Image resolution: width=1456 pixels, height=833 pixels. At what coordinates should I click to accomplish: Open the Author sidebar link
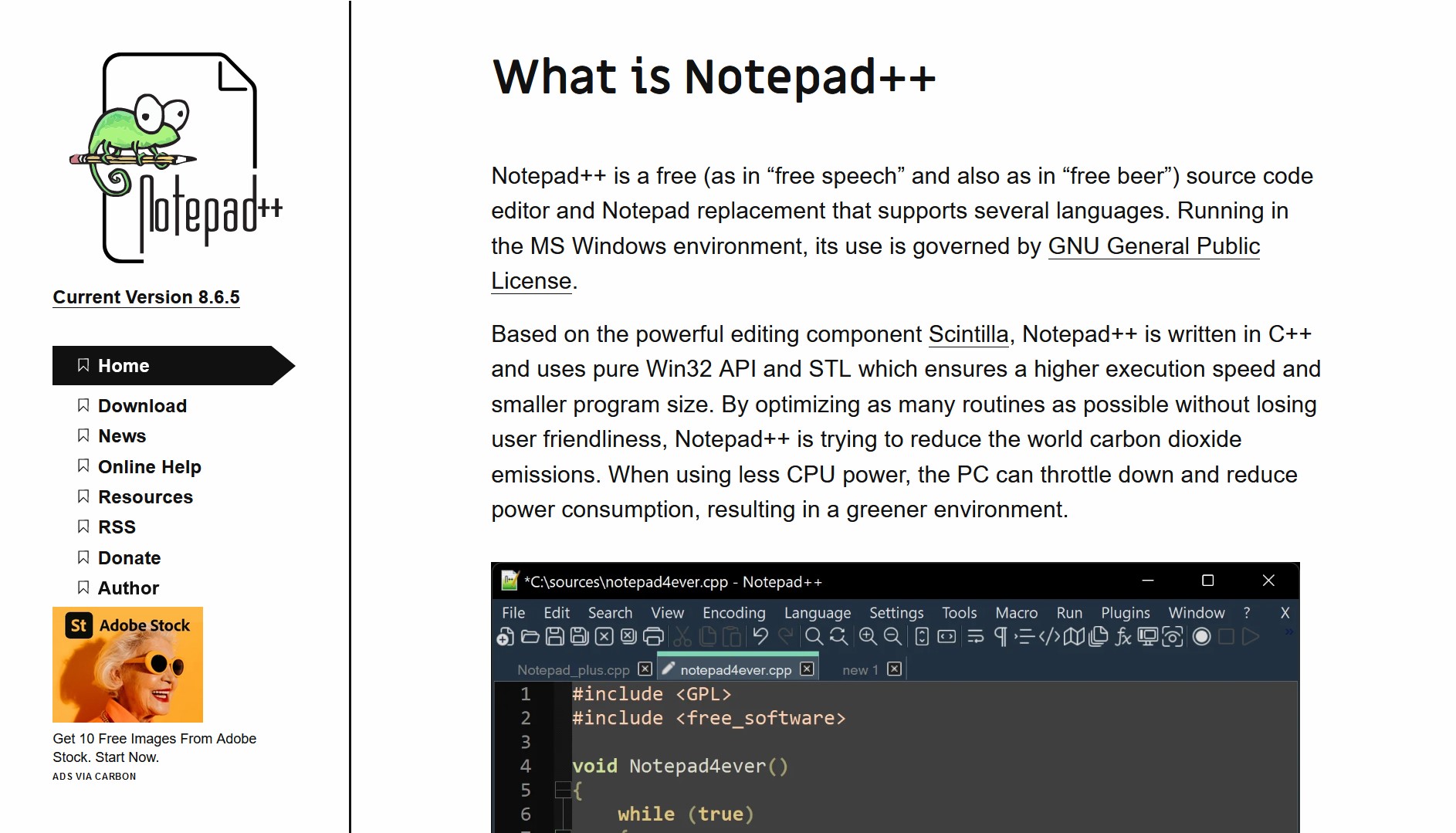(128, 588)
